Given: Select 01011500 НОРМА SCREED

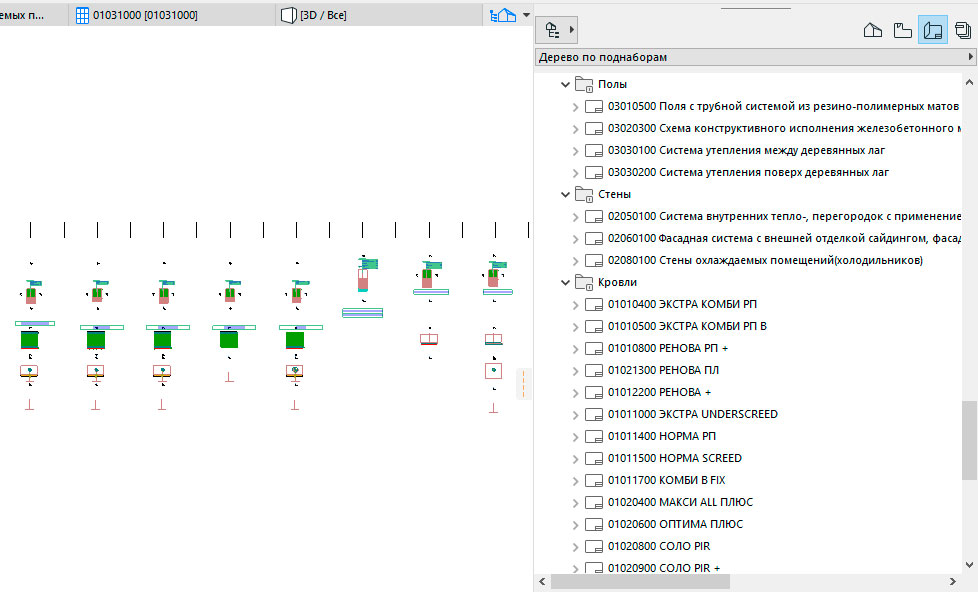Looking at the screenshot, I should click(675, 459).
